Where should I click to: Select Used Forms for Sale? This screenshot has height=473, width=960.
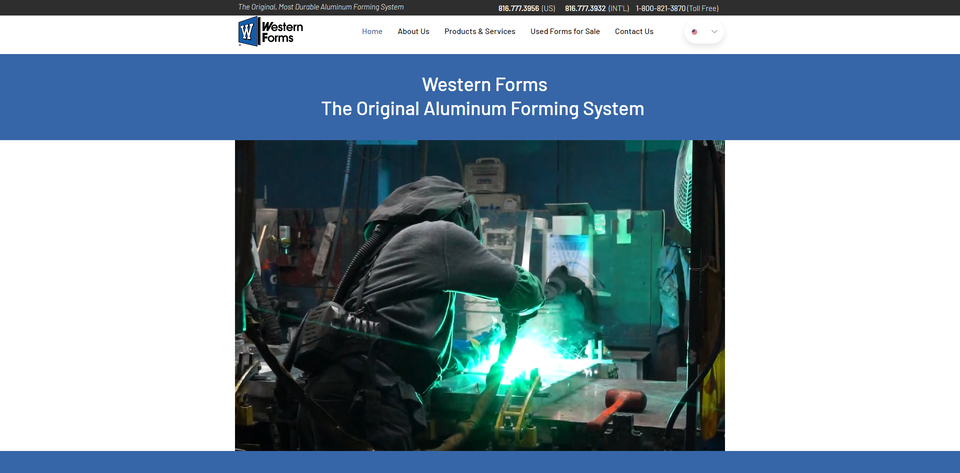coord(565,32)
